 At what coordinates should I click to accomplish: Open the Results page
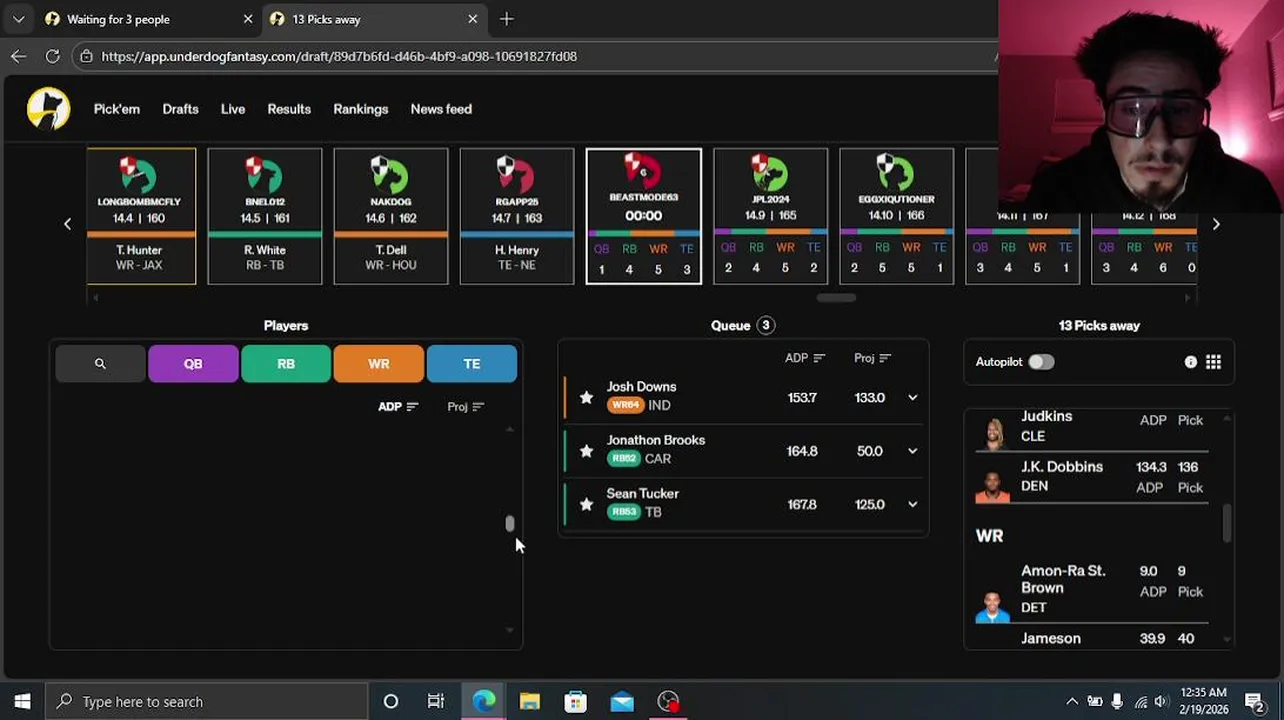(289, 109)
